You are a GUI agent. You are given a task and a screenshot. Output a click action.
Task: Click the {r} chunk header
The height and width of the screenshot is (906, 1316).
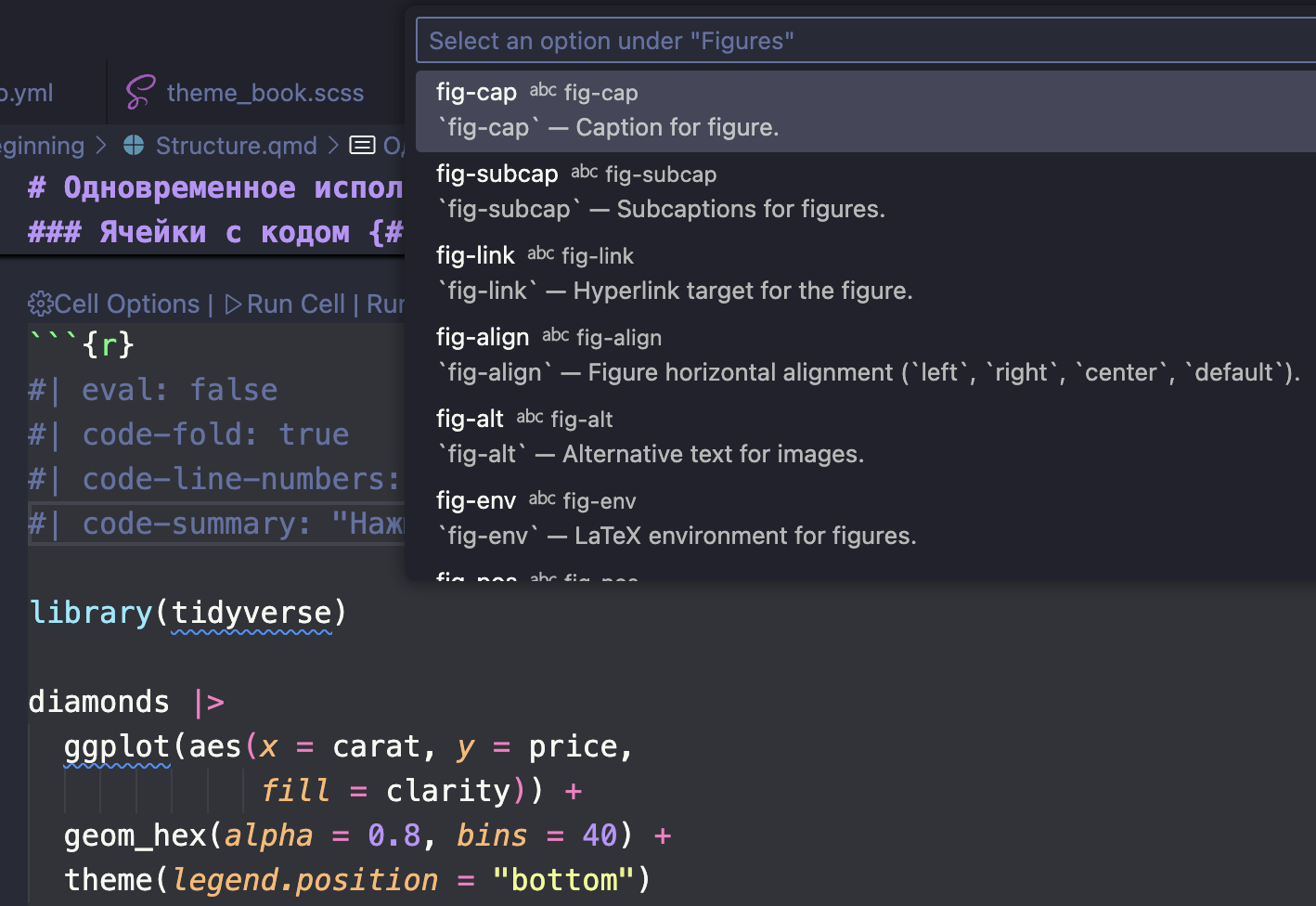coord(82,345)
